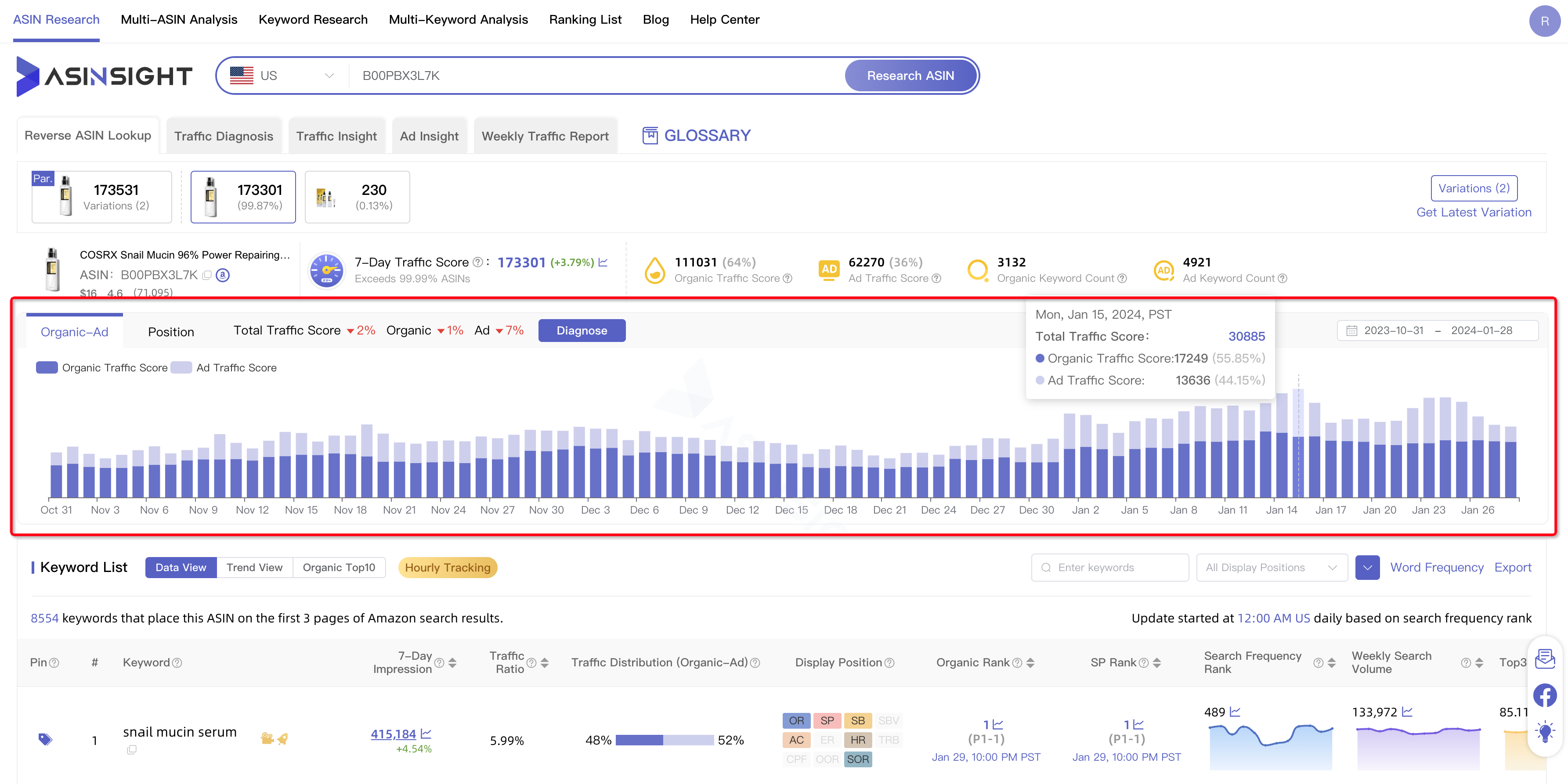Open the GLOSSARY book icon
Viewport: 1568px width, 784px height.
[650, 136]
